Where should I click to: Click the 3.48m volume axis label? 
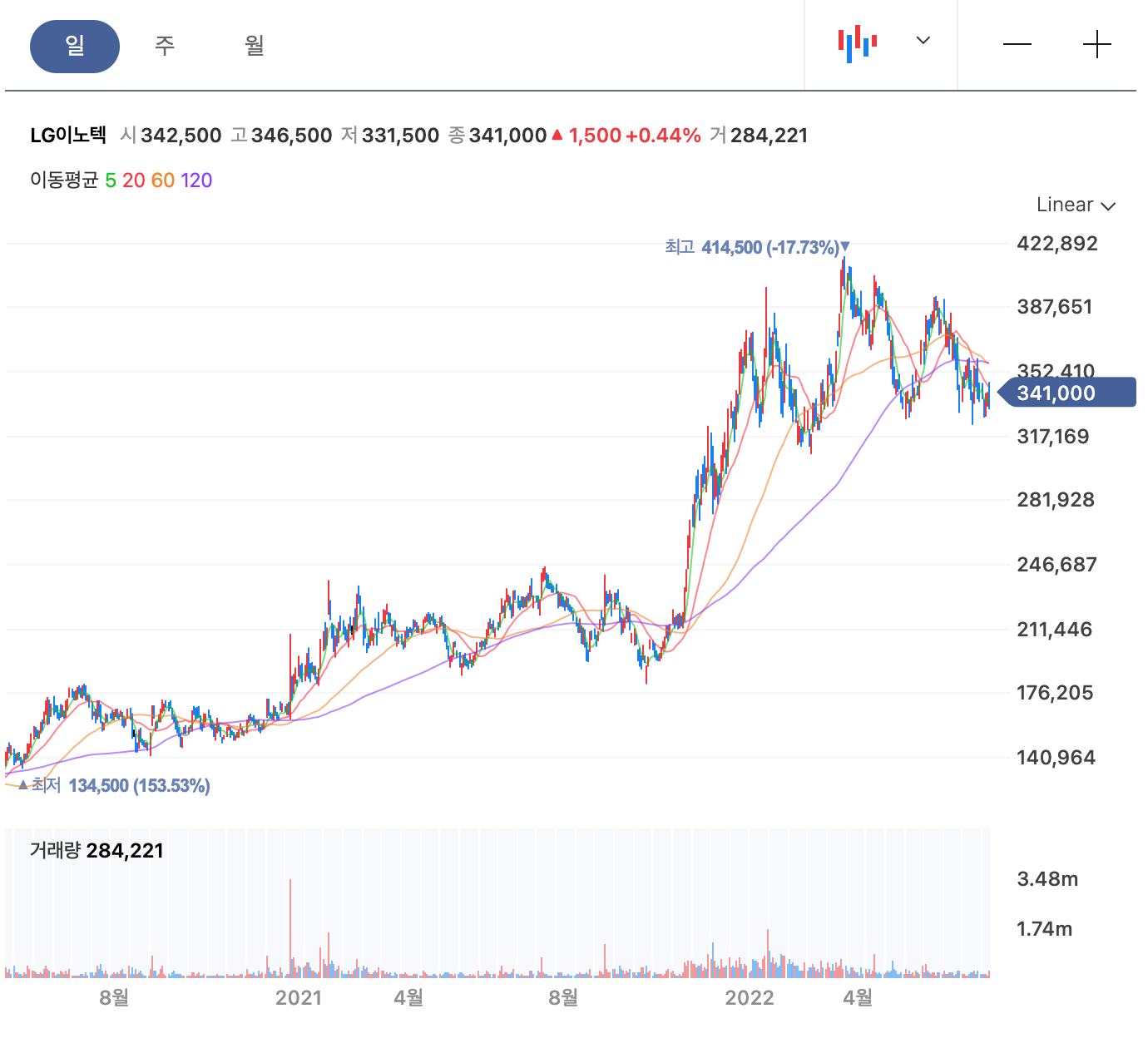tap(1047, 879)
